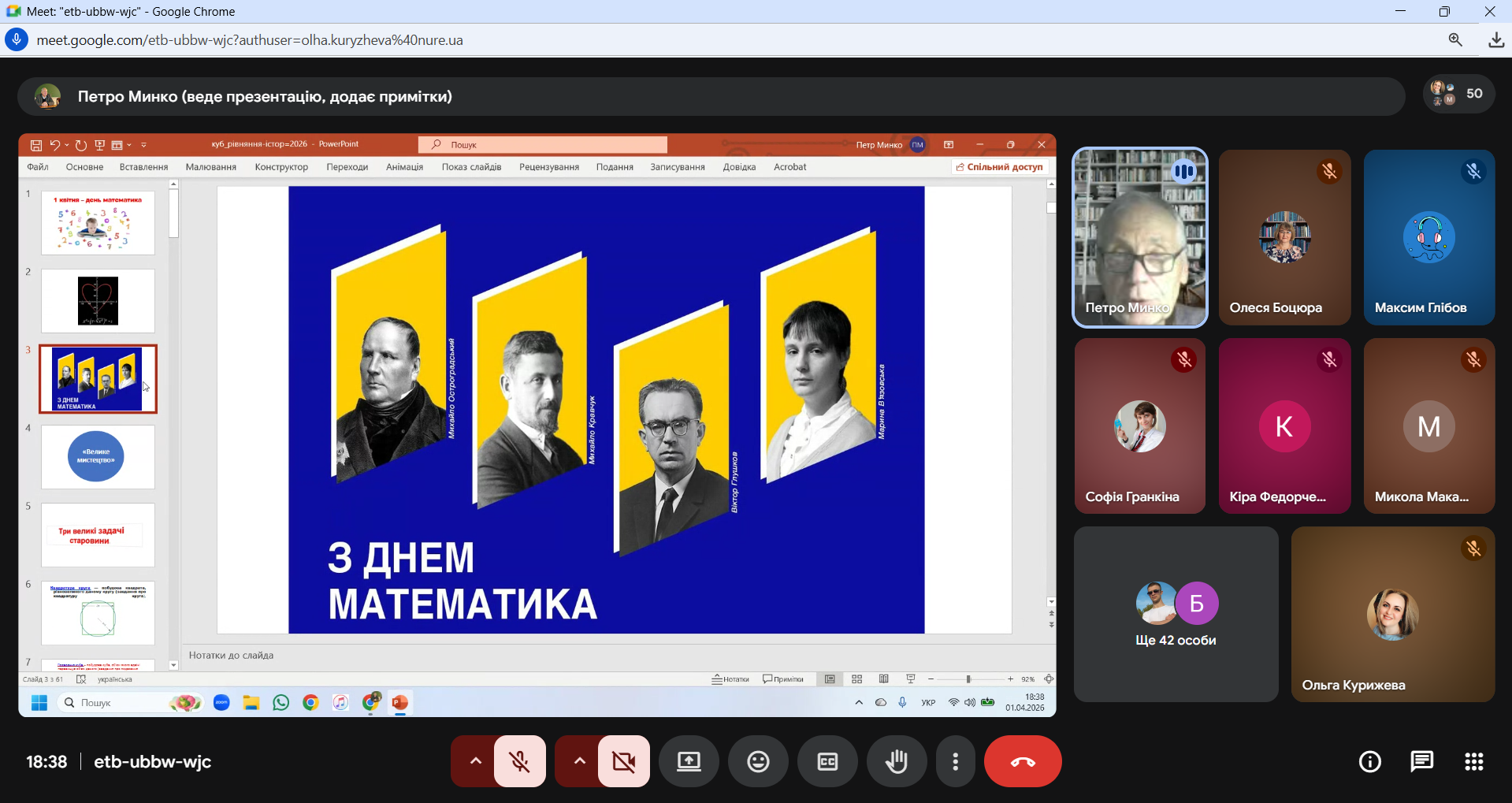Image resolution: width=1512 pixels, height=803 pixels.
Task: Expand video settings chevron beside camera
Action: pyautogui.click(x=579, y=761)
